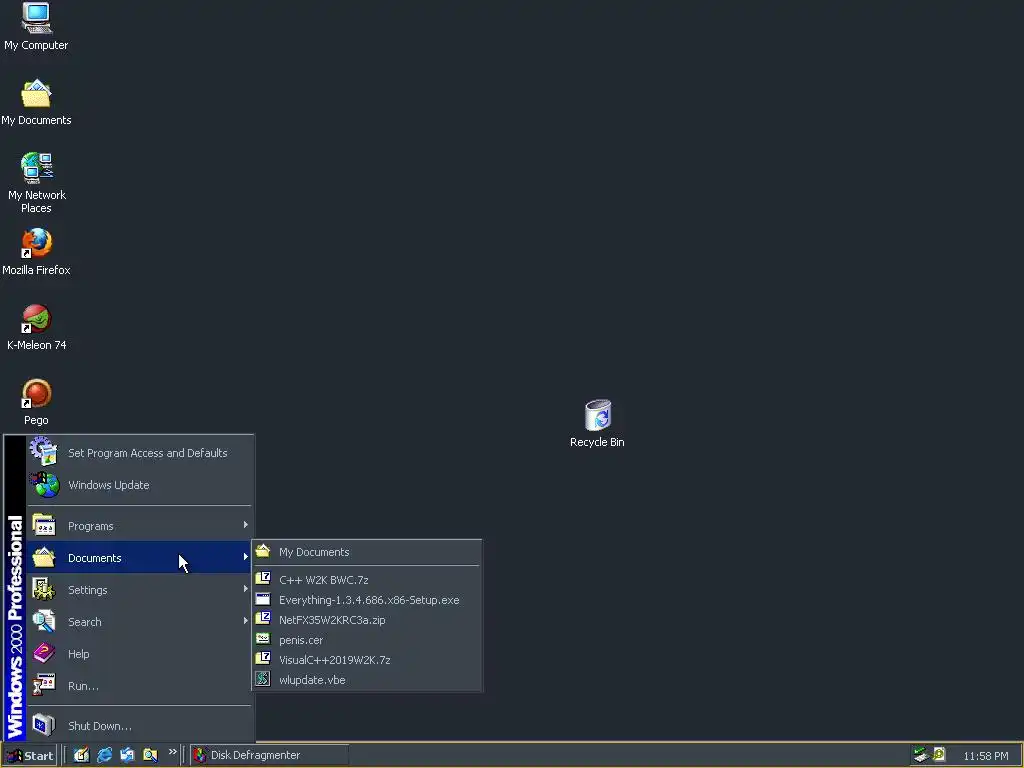The image size is (1024, 768).
Task: Open Windows Update from Start menu
Action: 139,485
